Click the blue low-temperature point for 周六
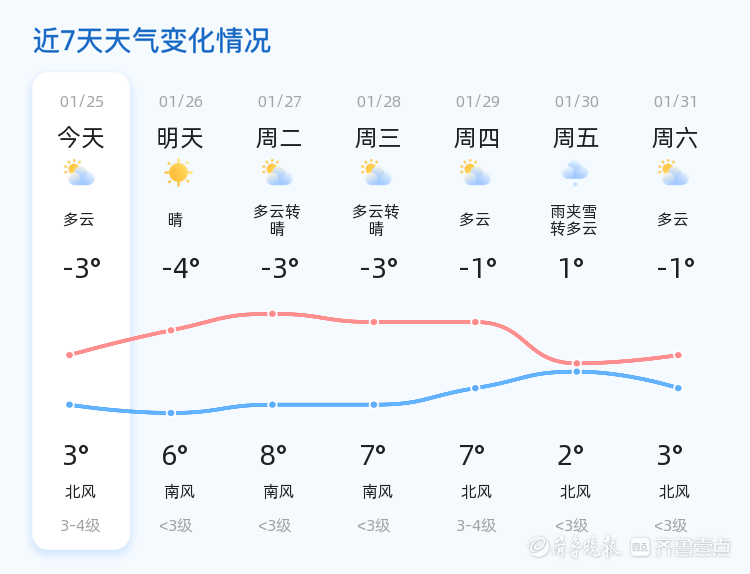This screenshot has height=574, width=750. tap(679, 388)
